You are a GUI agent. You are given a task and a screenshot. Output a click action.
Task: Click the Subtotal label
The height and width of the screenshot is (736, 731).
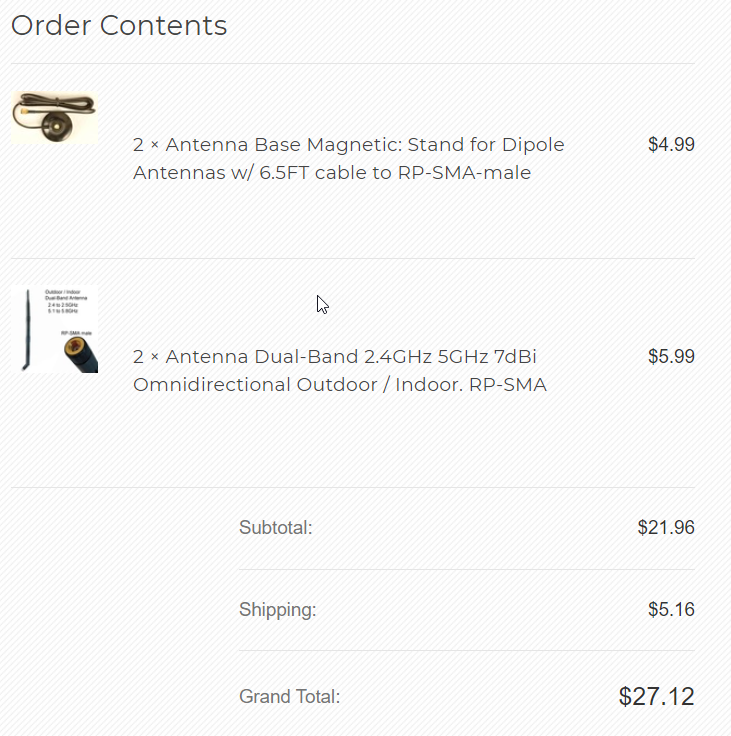276,528
